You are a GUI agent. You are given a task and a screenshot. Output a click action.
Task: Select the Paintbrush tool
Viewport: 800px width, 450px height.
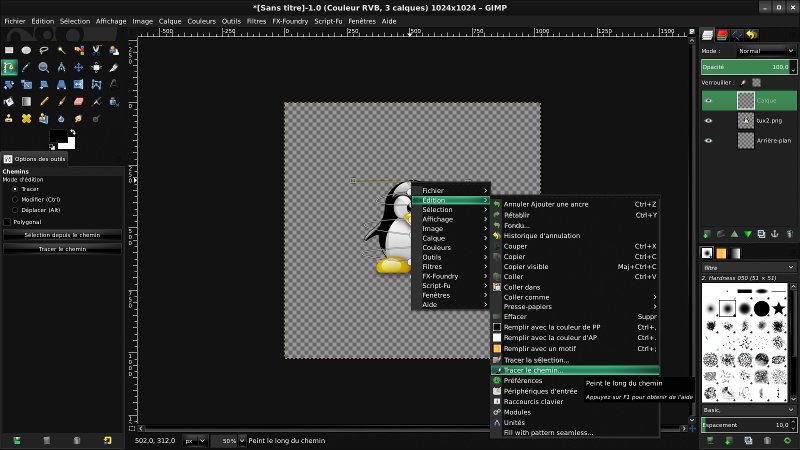(x=61, y=102)
